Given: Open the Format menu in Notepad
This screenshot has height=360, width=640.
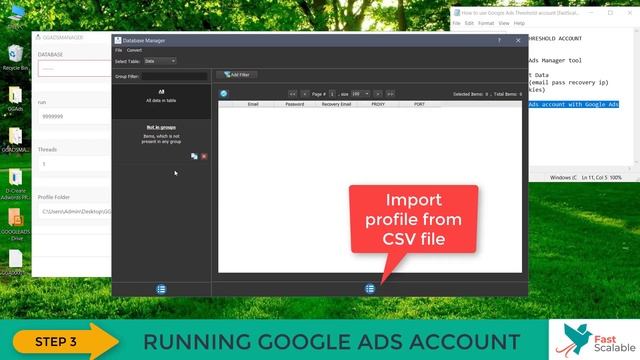Looking at the screenshot, I should [x=486, y=23].
